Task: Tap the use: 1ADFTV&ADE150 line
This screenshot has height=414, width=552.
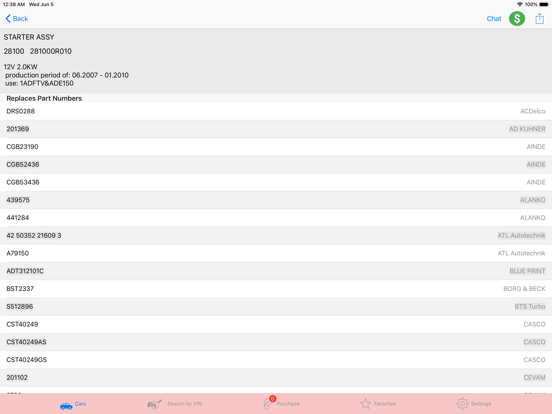Action: (39, 83)
